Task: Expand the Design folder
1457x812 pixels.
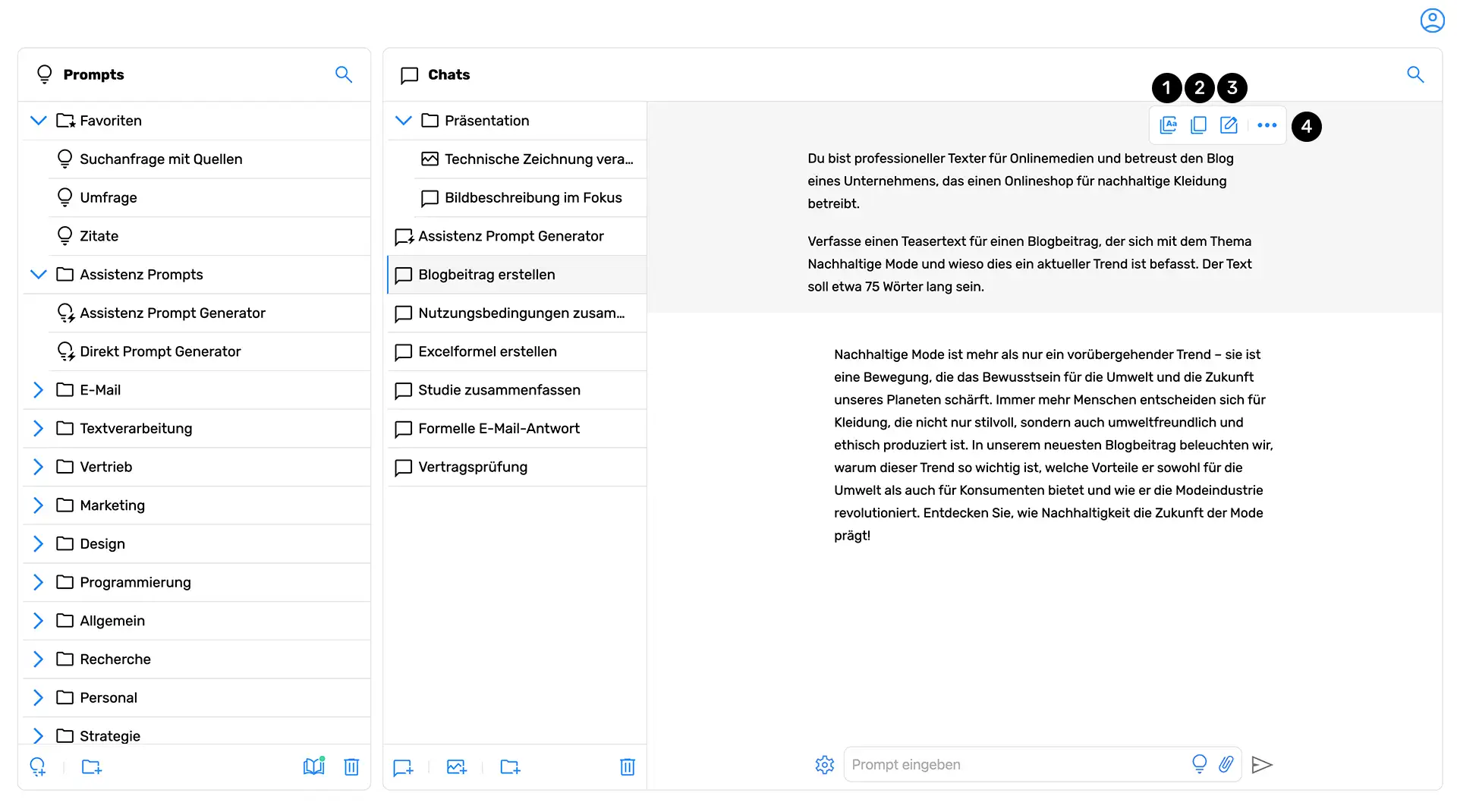Action: point(39,543)
